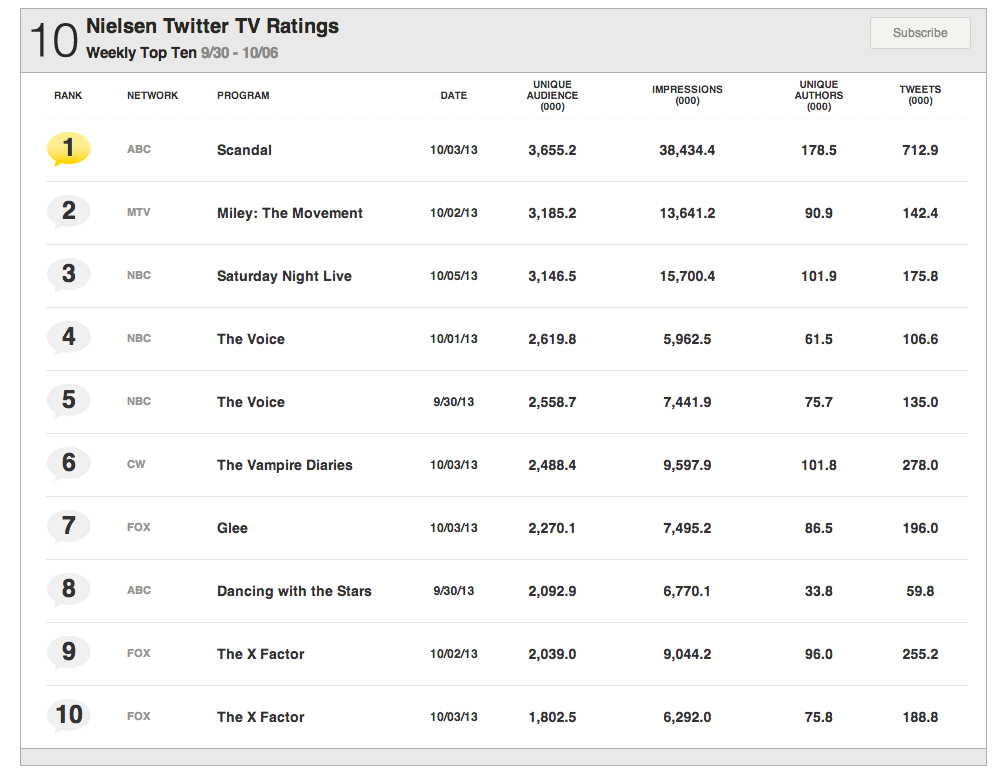Click the rank 2 speech bubble icon
Image resolution: width=1002 pixels, height=776 pixels.
(x=68, y=211)
